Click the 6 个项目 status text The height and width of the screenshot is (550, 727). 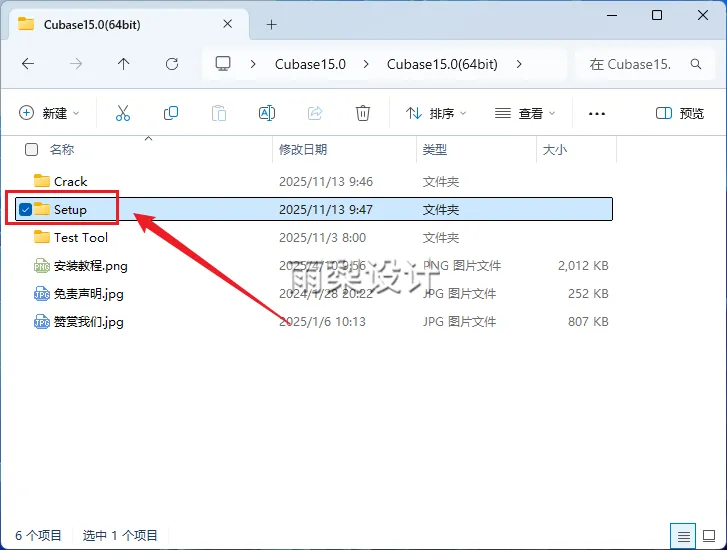point(38,536)
